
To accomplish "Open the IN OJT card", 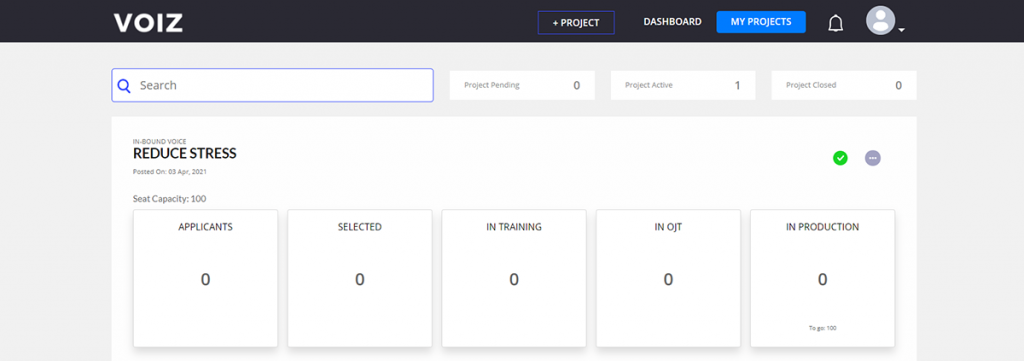I will click(668, 278).
